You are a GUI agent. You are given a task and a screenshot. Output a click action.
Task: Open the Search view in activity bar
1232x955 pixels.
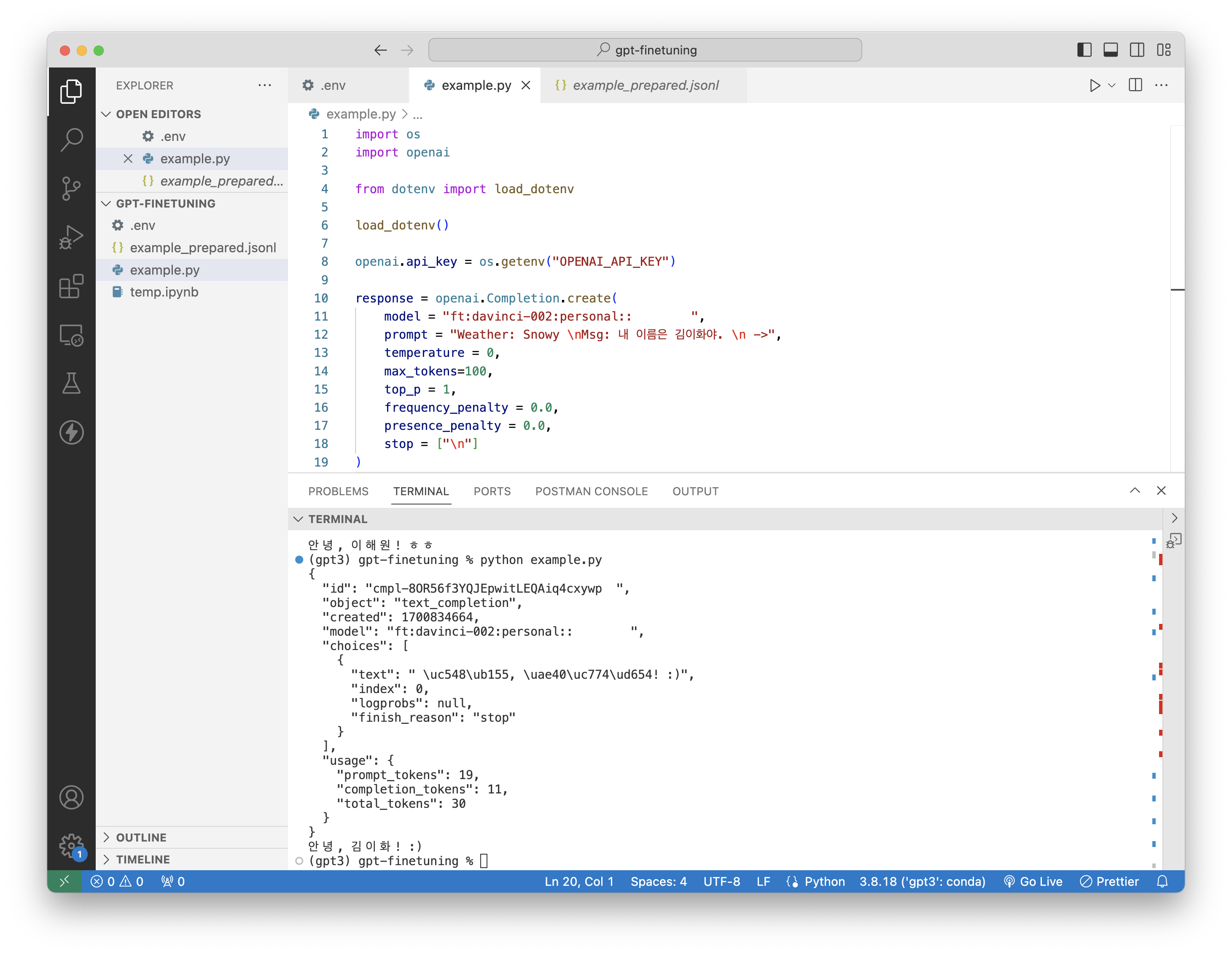pos(71,140)
